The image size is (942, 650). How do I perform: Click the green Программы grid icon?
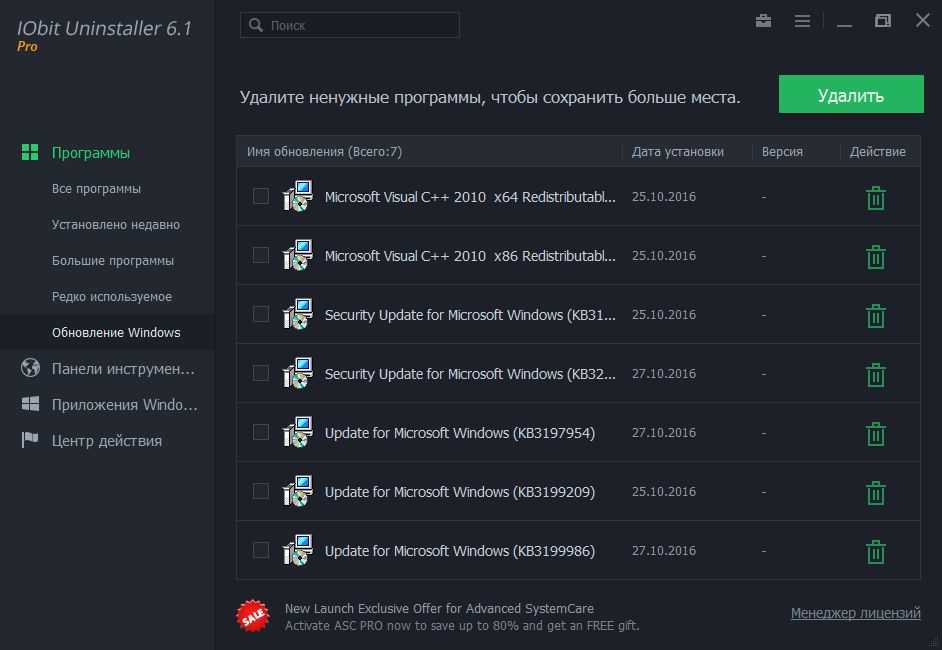30,152
